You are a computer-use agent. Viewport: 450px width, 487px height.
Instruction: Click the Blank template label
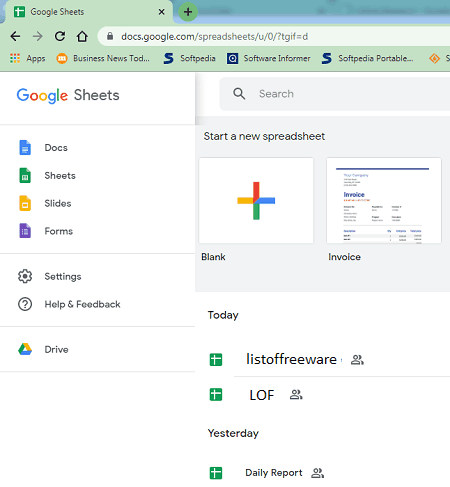pyautogui.click(x=213, y=257)
